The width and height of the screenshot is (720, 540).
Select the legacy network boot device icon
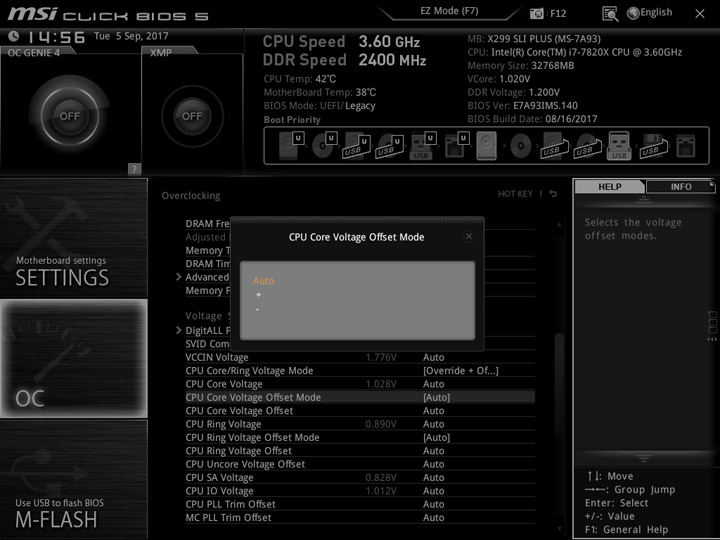coord(686,146)
